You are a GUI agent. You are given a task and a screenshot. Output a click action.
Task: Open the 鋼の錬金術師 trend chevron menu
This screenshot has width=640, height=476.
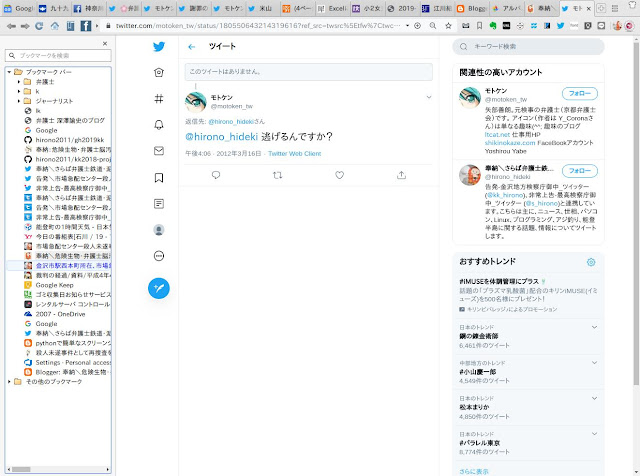[x=594, y=327]
